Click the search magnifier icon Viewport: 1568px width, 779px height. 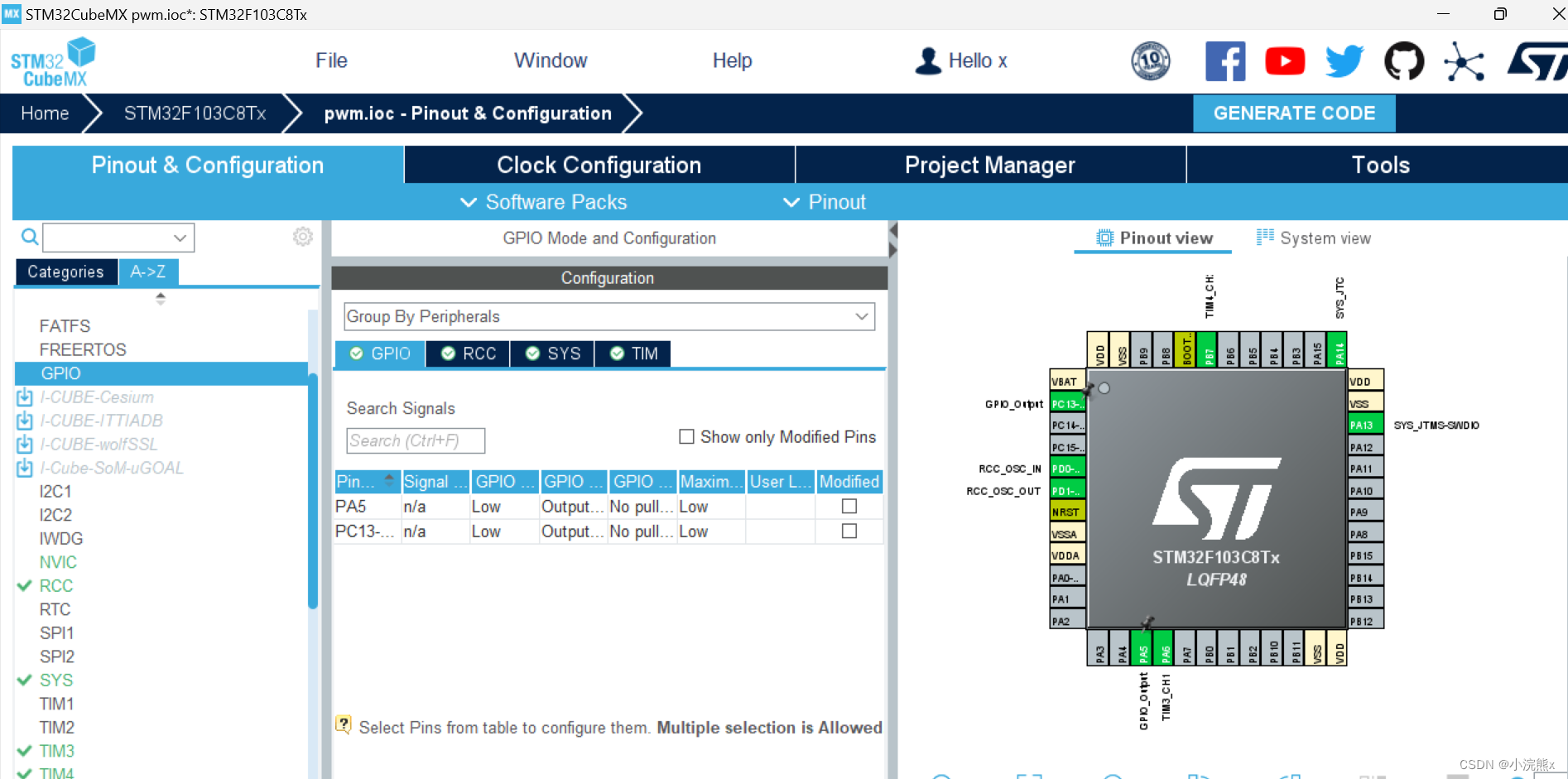pos(30,238)
